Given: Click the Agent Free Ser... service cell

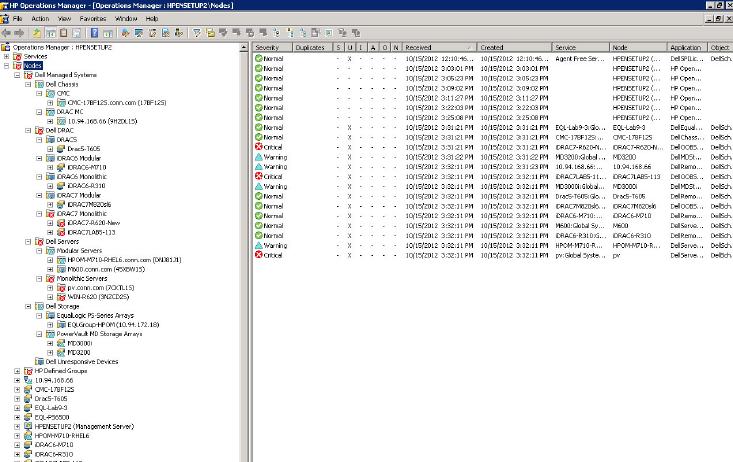Looking at the screenshot, I should point(580,58).
